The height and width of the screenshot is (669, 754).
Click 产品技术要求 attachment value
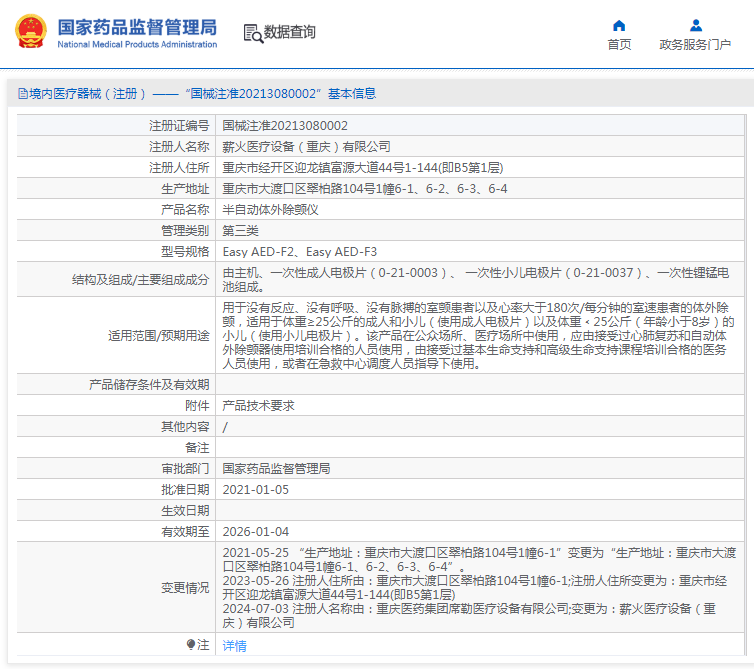click(x=258, y=405)
